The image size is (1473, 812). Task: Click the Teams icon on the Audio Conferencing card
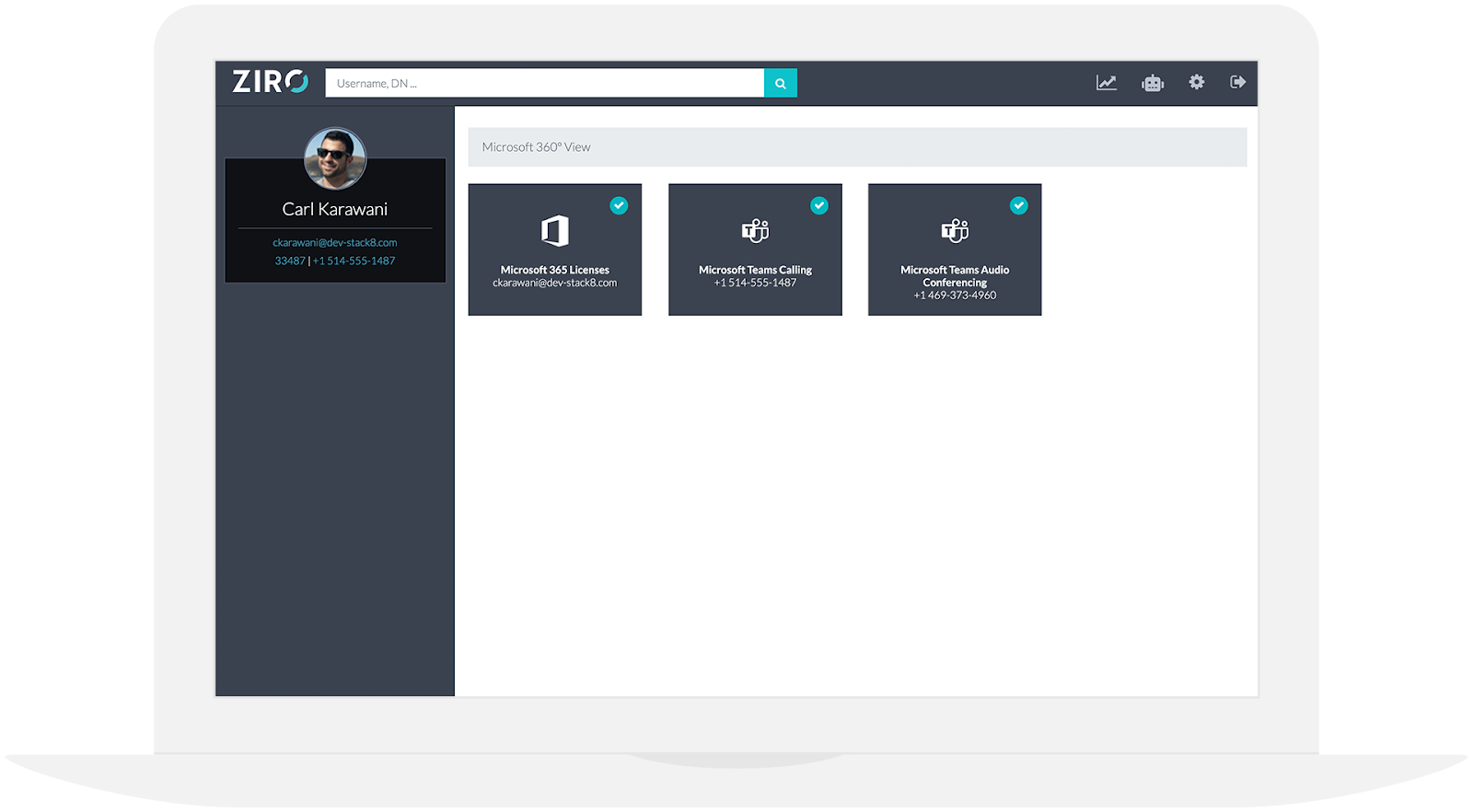pyautogui.click(x=955, y=230)
